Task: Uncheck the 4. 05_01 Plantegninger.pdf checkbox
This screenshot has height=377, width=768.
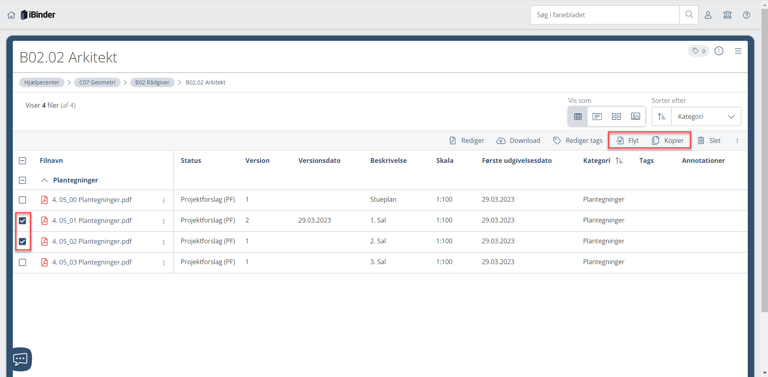Action: tap(22, 221)
